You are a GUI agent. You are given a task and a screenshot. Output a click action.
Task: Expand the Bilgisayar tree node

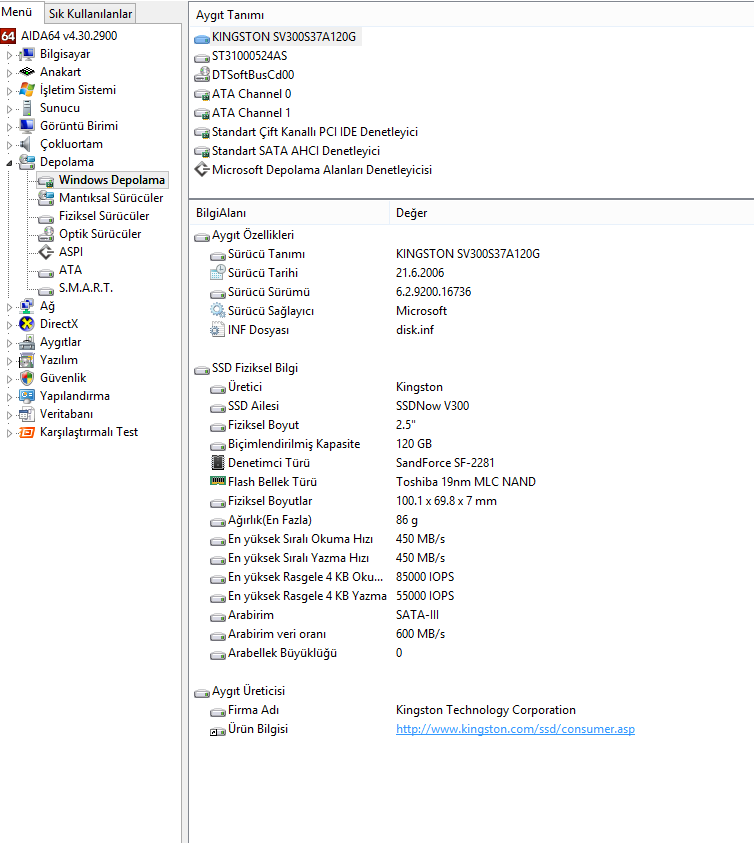9,55
